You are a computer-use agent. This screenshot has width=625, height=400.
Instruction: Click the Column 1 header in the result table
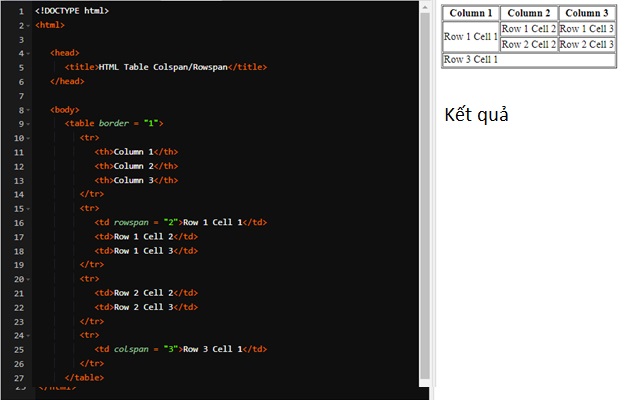(471, 13)
